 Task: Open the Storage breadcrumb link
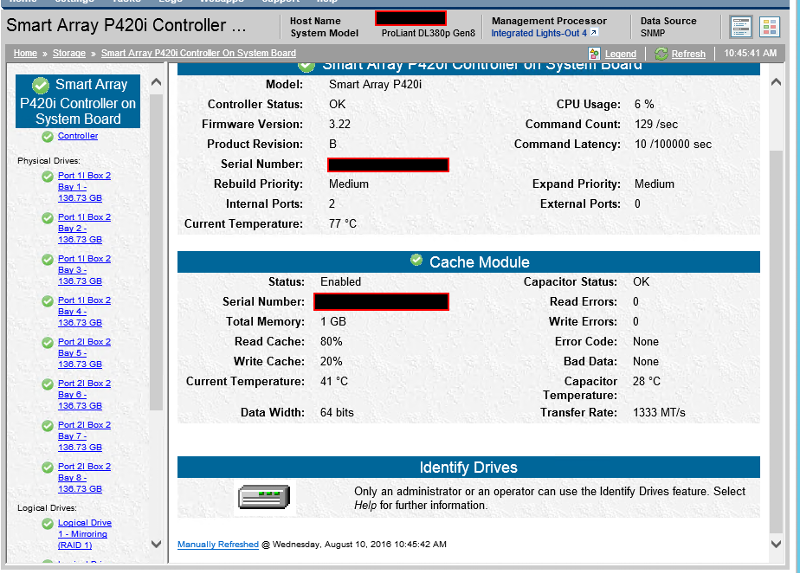pyautogui.click(x=69, y=53)
